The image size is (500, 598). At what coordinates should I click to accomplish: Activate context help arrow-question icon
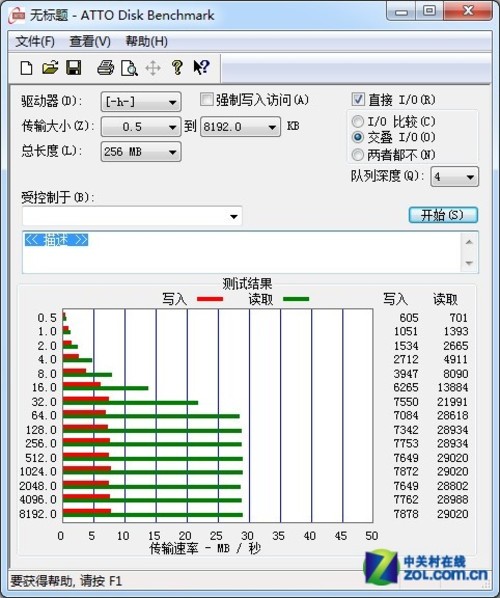pos(201,68)
